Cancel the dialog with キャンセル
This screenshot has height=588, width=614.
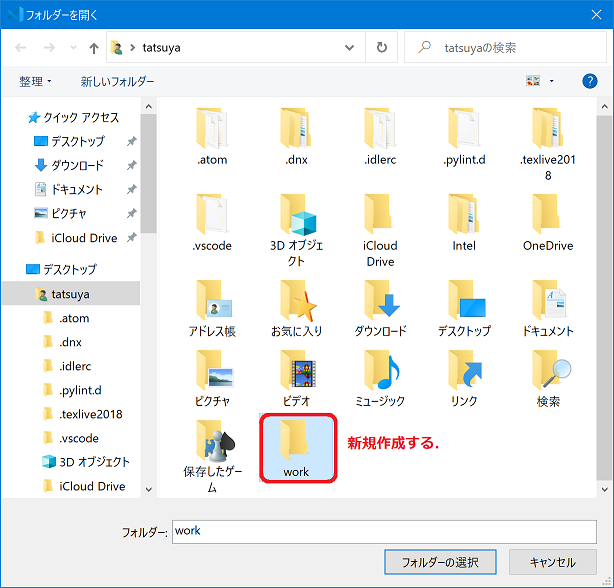point(552,562)
